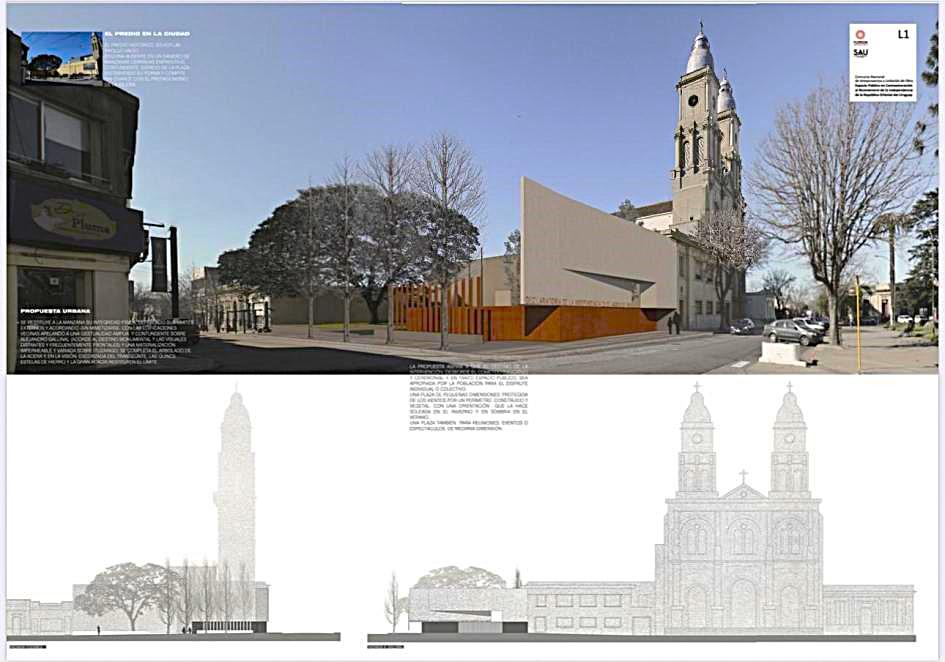Click the yellow pole on the sidewalk
The image size is (945, 662).
coord(858,309)
